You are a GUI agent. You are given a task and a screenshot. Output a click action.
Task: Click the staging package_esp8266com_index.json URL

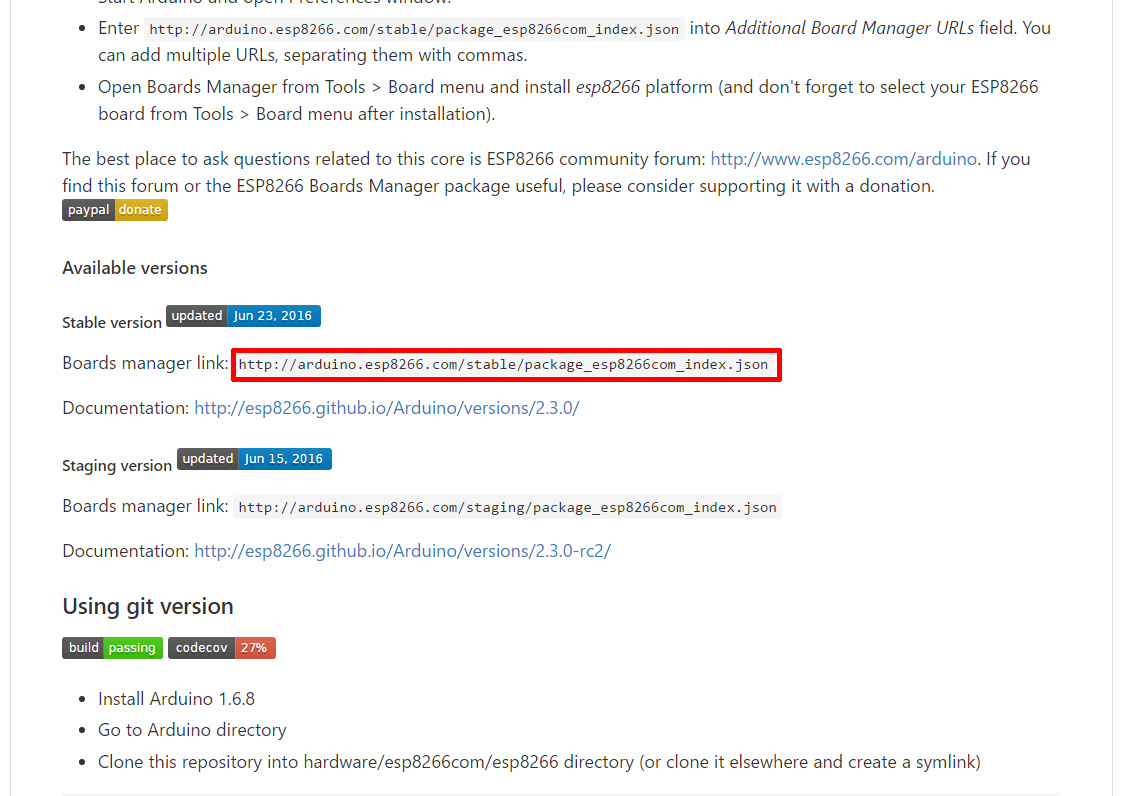click(x=507, y=507)
